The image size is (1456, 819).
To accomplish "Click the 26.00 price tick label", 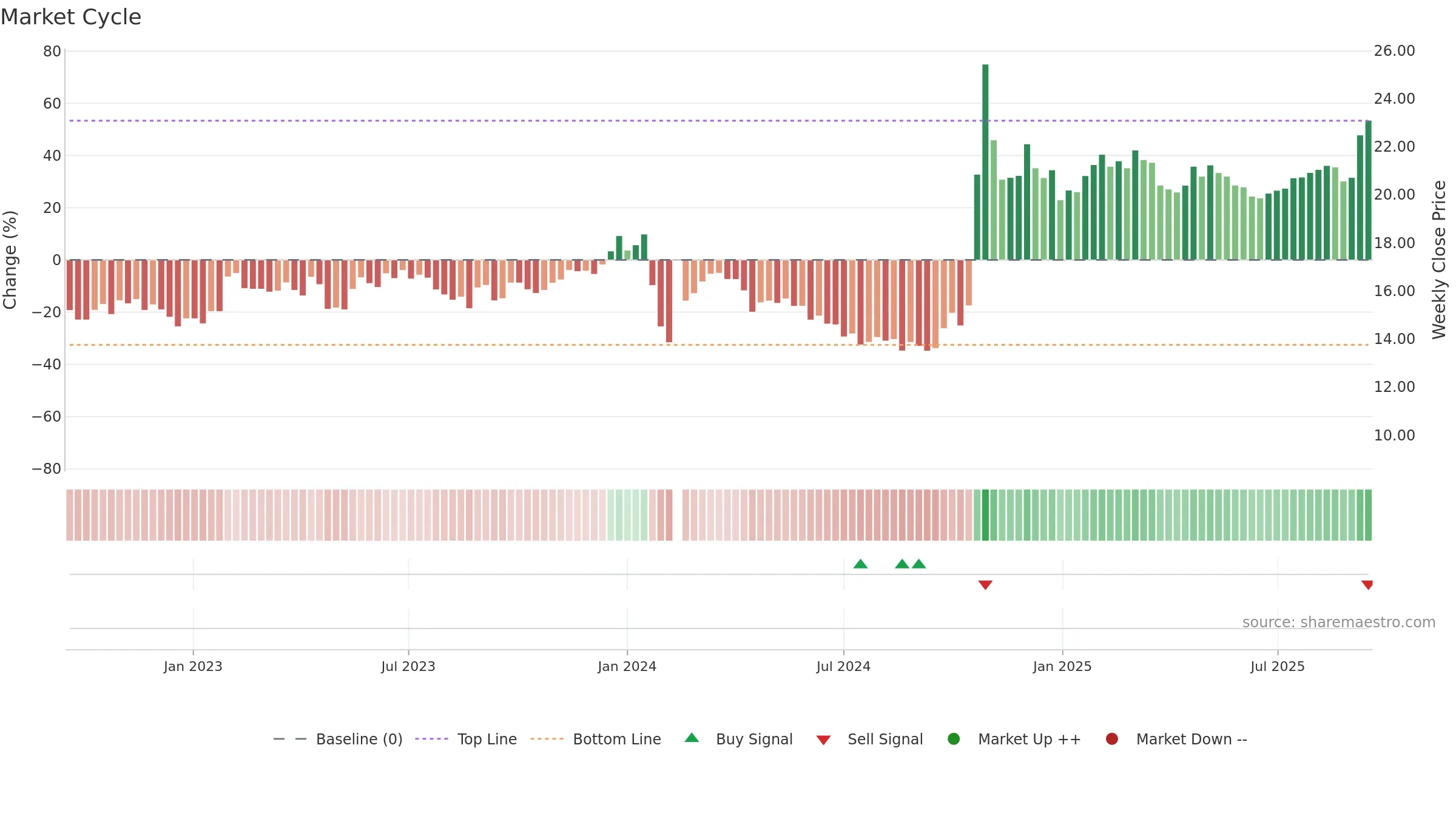I will click(x=1394, y=51).
